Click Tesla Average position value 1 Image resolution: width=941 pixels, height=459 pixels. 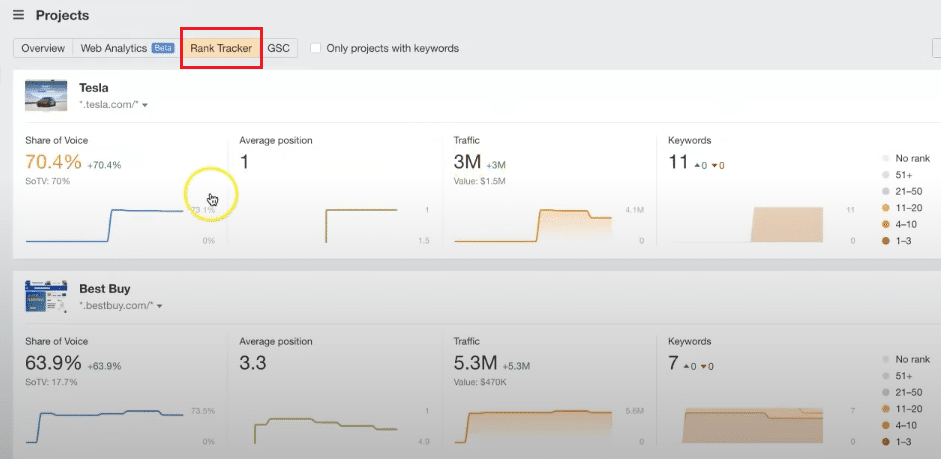pos(244,162)
